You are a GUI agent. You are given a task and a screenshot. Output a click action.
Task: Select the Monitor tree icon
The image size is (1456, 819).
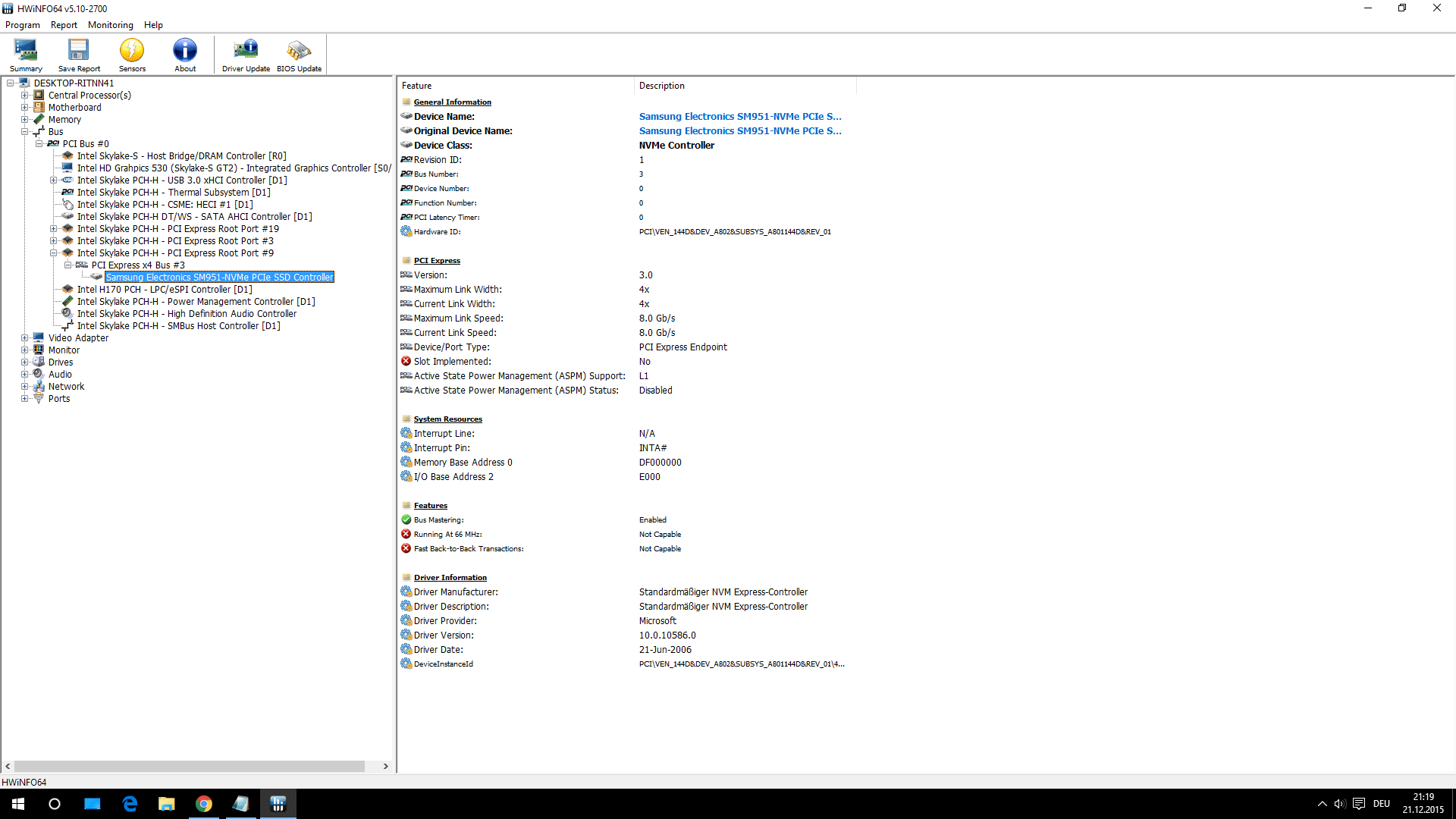pyautogui.click(x=39, y=350)
